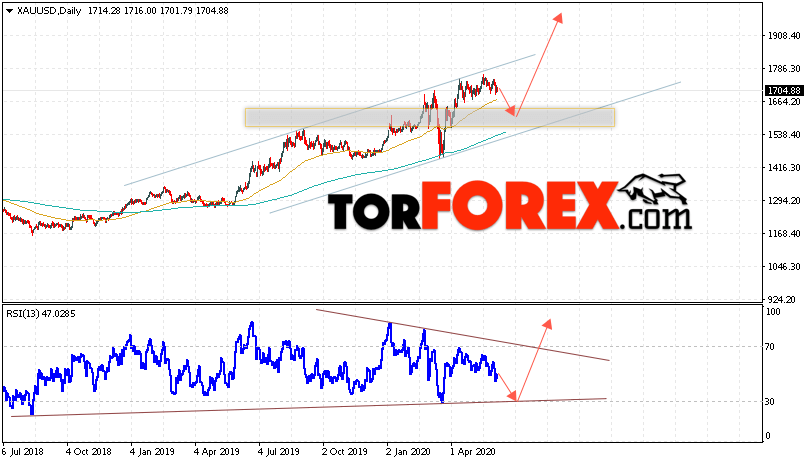Click the RSI 70 level label
The image size is (808, 463).
coord(769,347)
